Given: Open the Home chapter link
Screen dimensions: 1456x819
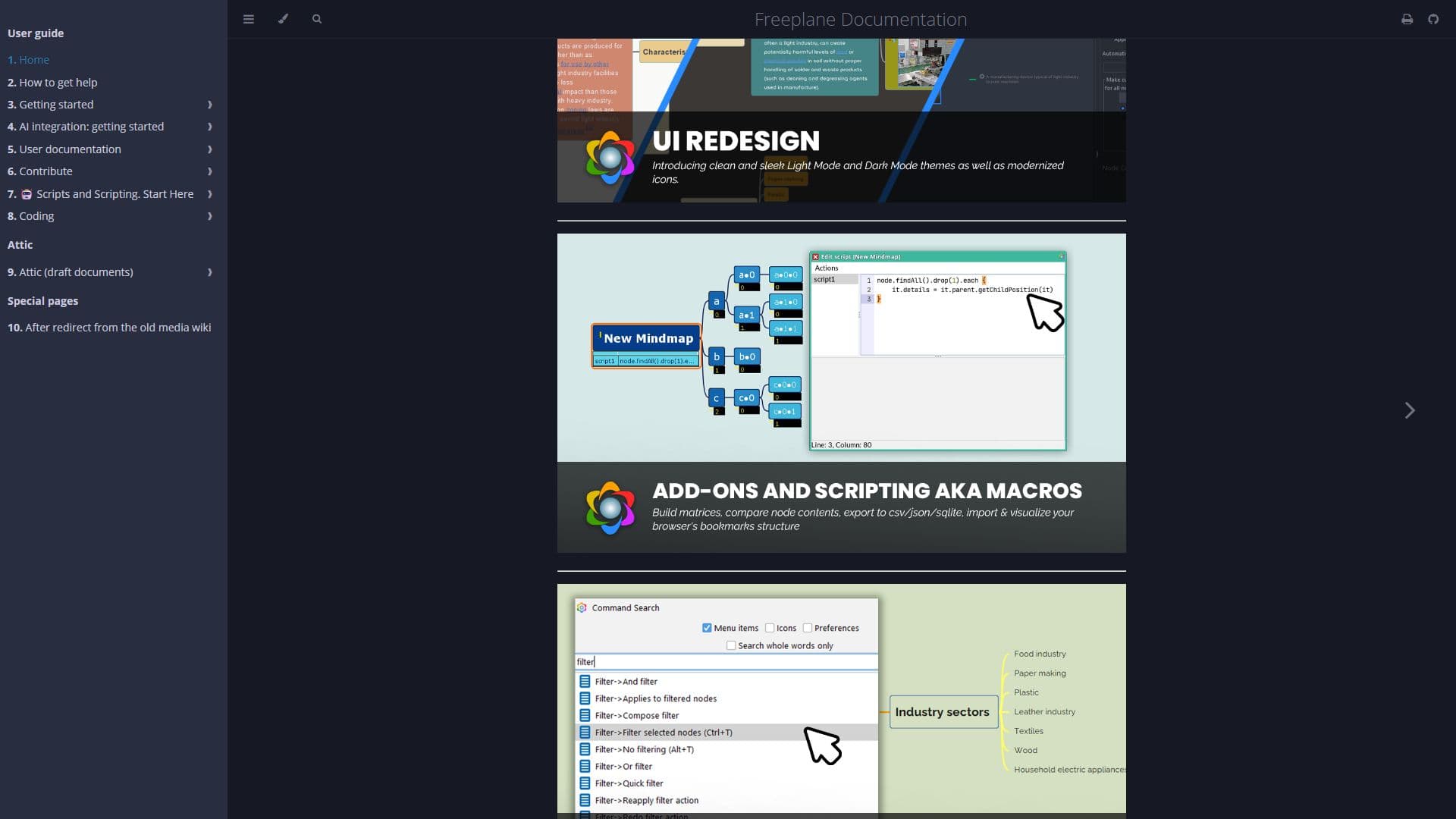Looking at the screenshot, I should 28,60.
